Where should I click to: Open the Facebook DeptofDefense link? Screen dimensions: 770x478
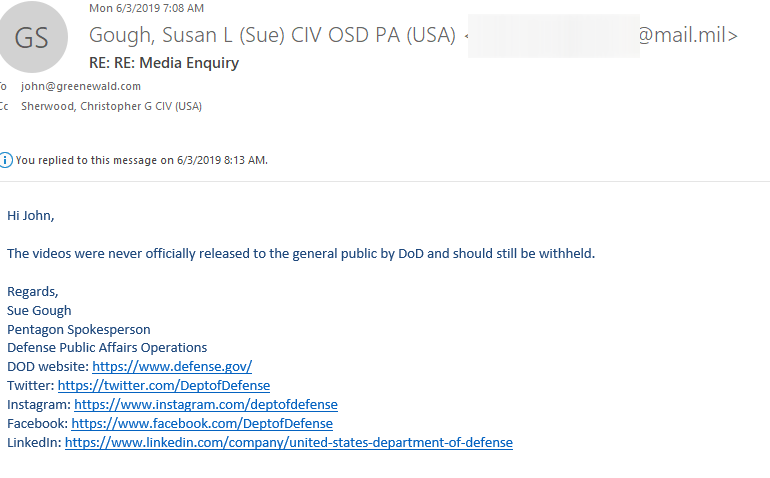pos(202,423)
